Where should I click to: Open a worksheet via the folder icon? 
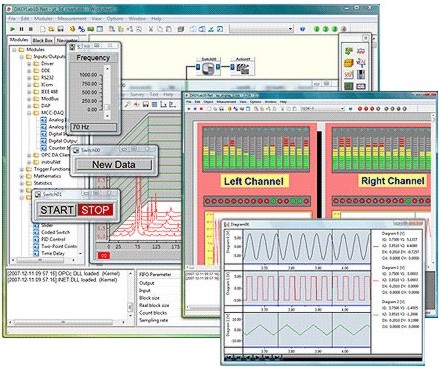coord(51,29)
